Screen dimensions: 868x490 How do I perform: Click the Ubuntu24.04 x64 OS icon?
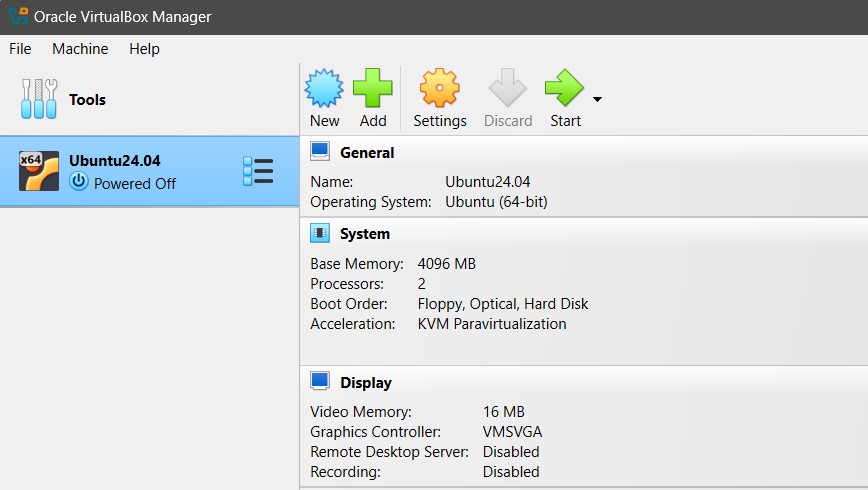pos(39,171)
